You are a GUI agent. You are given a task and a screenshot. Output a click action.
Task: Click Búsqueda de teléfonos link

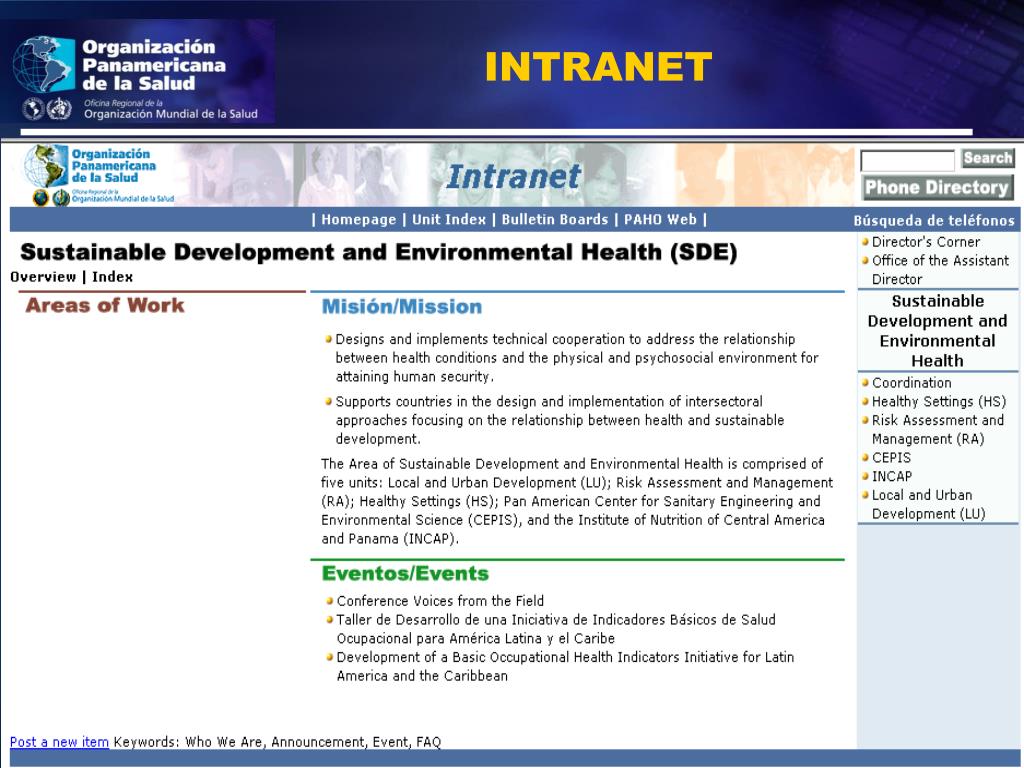[934, 221]
